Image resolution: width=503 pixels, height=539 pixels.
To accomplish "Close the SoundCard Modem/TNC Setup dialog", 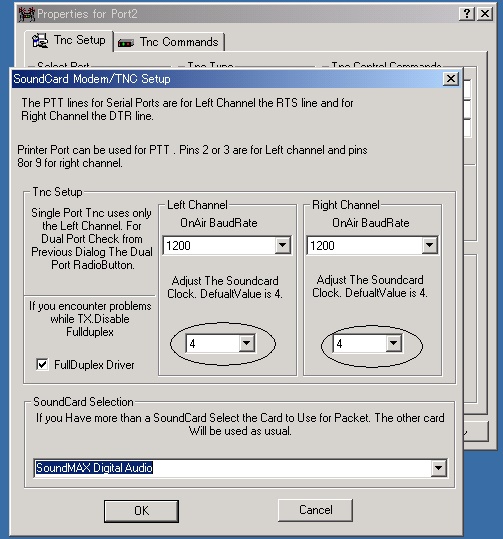I will (450, 79).
